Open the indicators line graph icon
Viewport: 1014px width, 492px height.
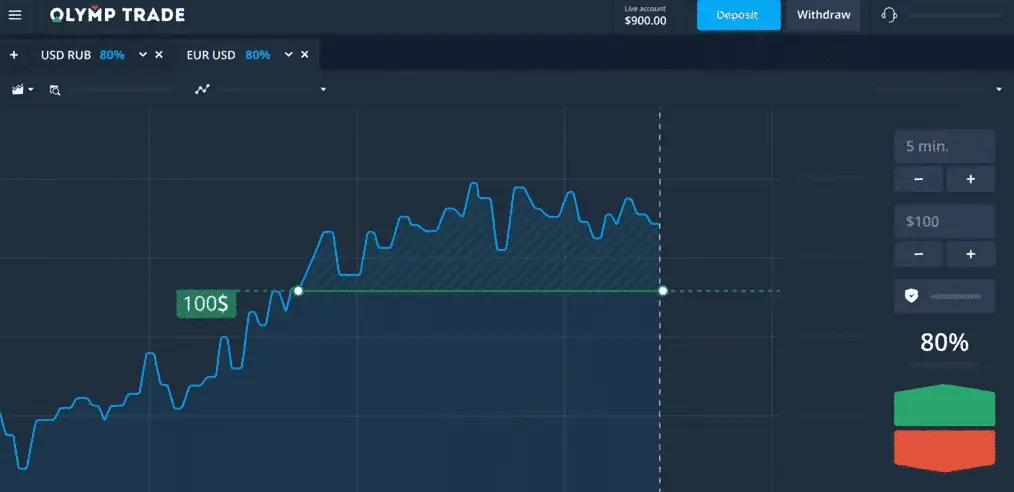pos(203,89)
